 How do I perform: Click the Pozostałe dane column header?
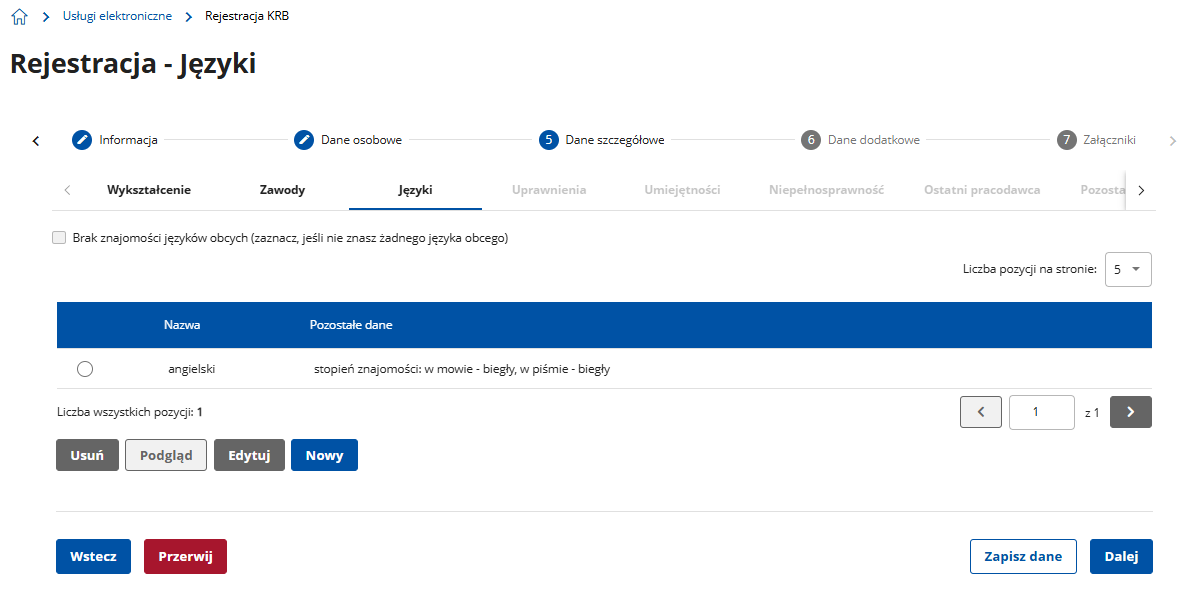tap(351, 325)
